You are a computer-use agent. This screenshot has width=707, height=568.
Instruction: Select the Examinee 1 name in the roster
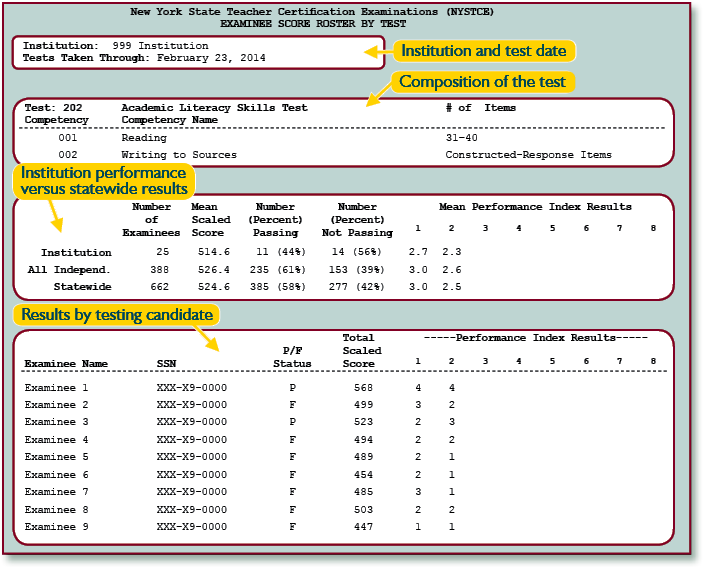tap(56, 387)
